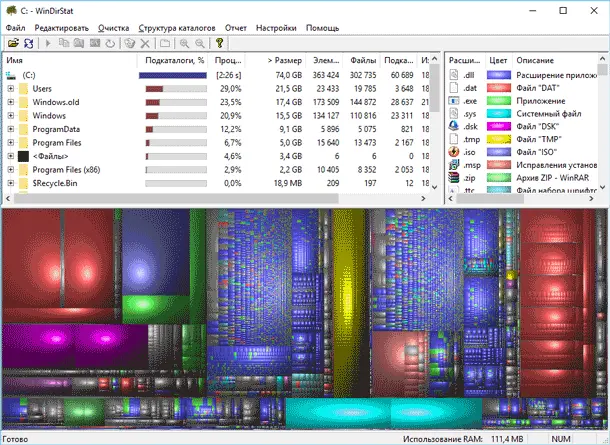Open the Помощь menu

323,28
